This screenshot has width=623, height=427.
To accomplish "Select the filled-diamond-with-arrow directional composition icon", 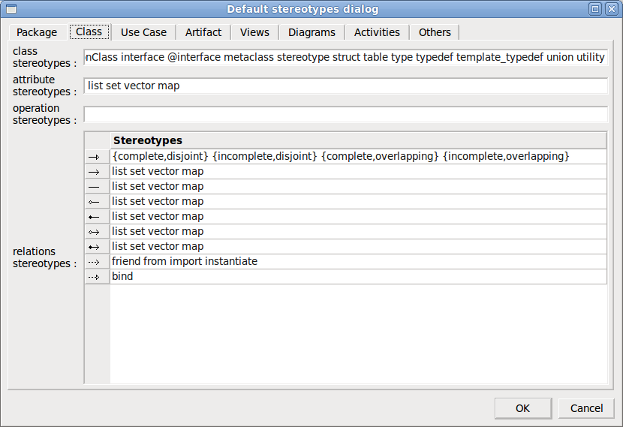I will (x=97, y=246).
